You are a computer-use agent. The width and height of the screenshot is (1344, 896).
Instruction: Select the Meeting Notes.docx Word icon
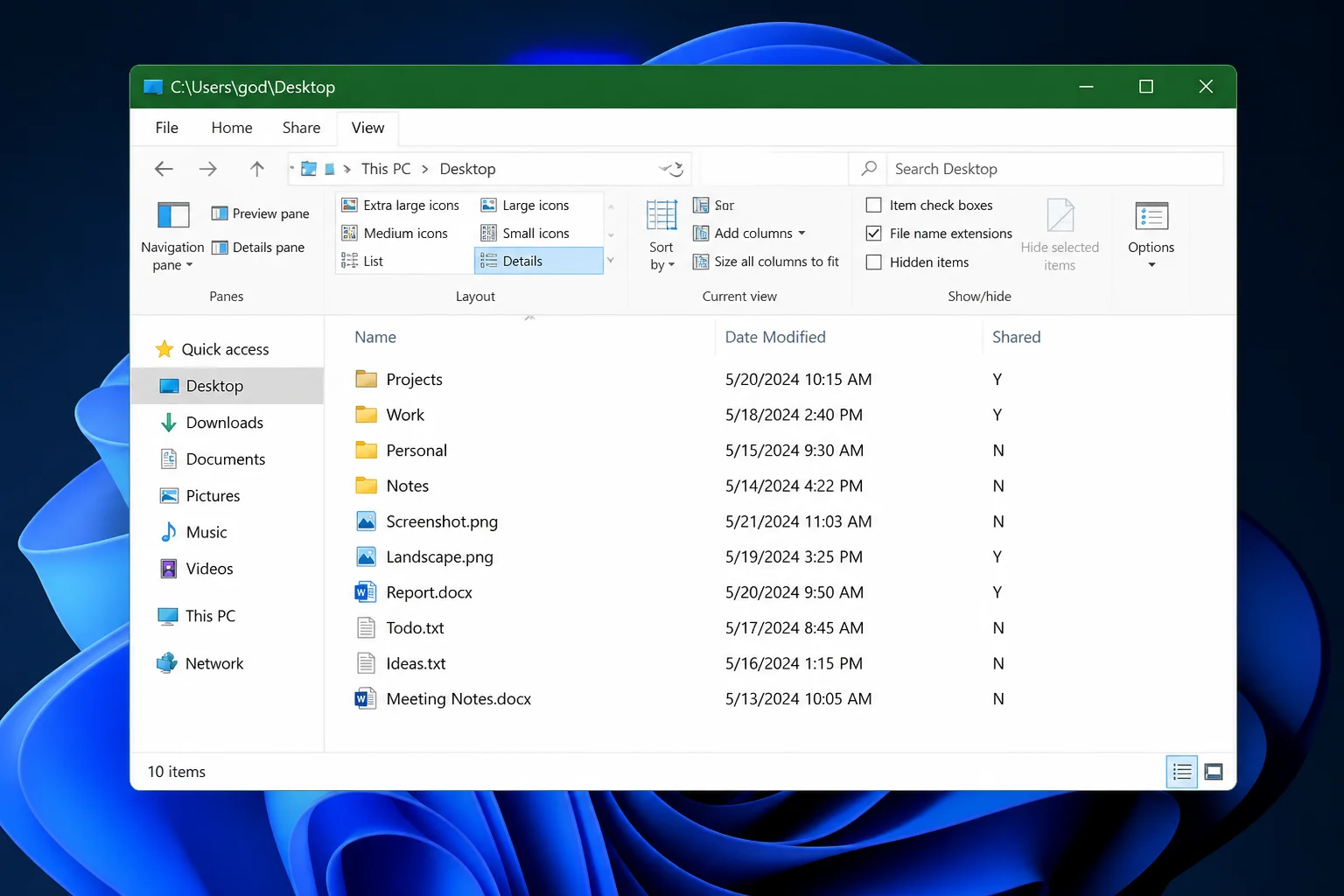[x=366, y=699]
